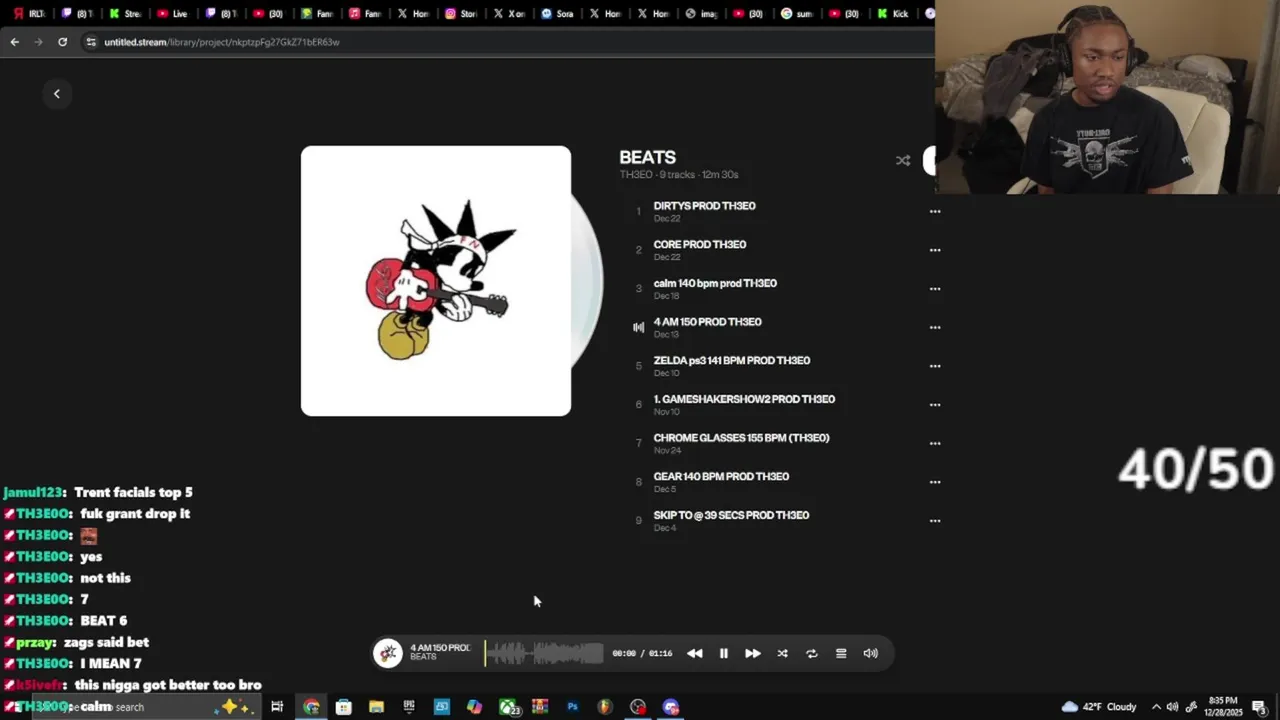Image resolution: width=1280 pixels, height=720 pixels.
Task: Skip to next track in player bar
Action: coord(753,654)
